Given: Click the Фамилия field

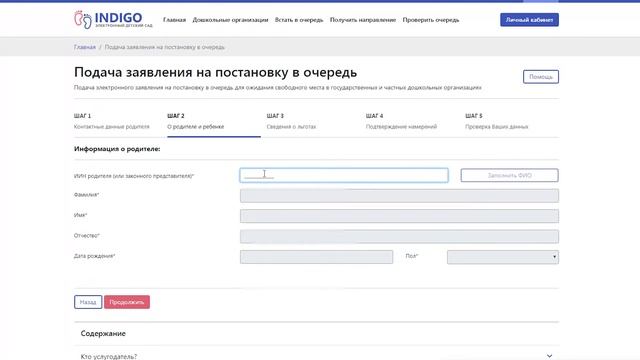Looking at the screenshot, I should pos(399,196).
